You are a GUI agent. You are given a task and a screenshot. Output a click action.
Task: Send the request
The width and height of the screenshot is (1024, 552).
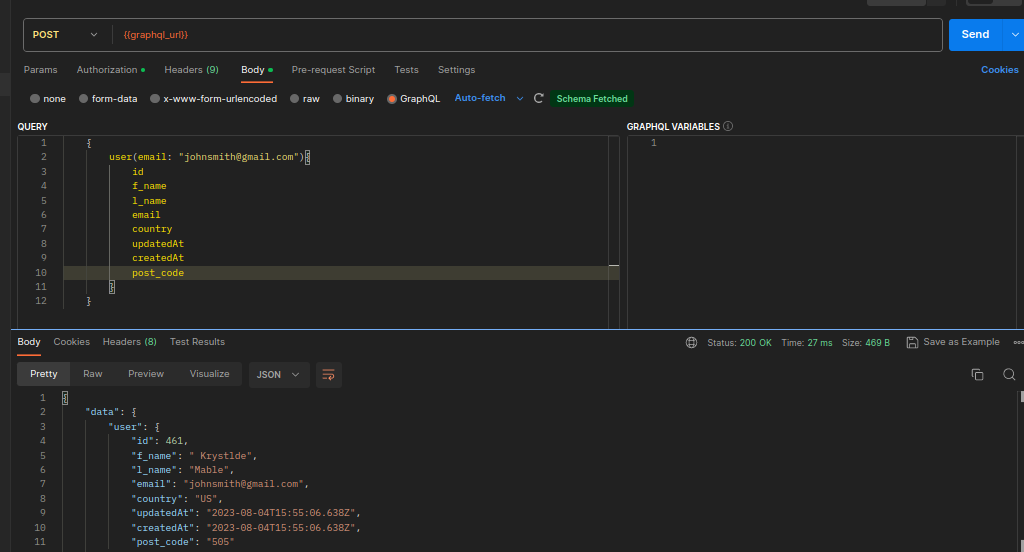tap(975, 35)
